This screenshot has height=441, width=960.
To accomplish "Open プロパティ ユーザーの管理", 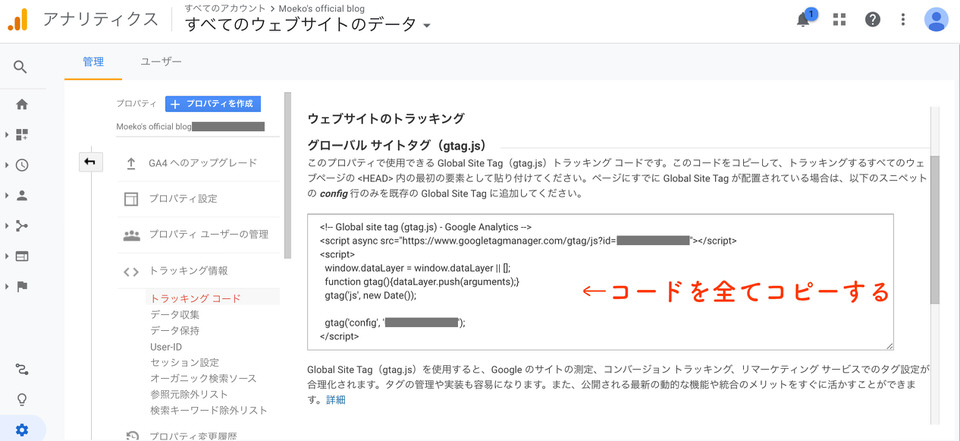I will (x=208, y=235).
